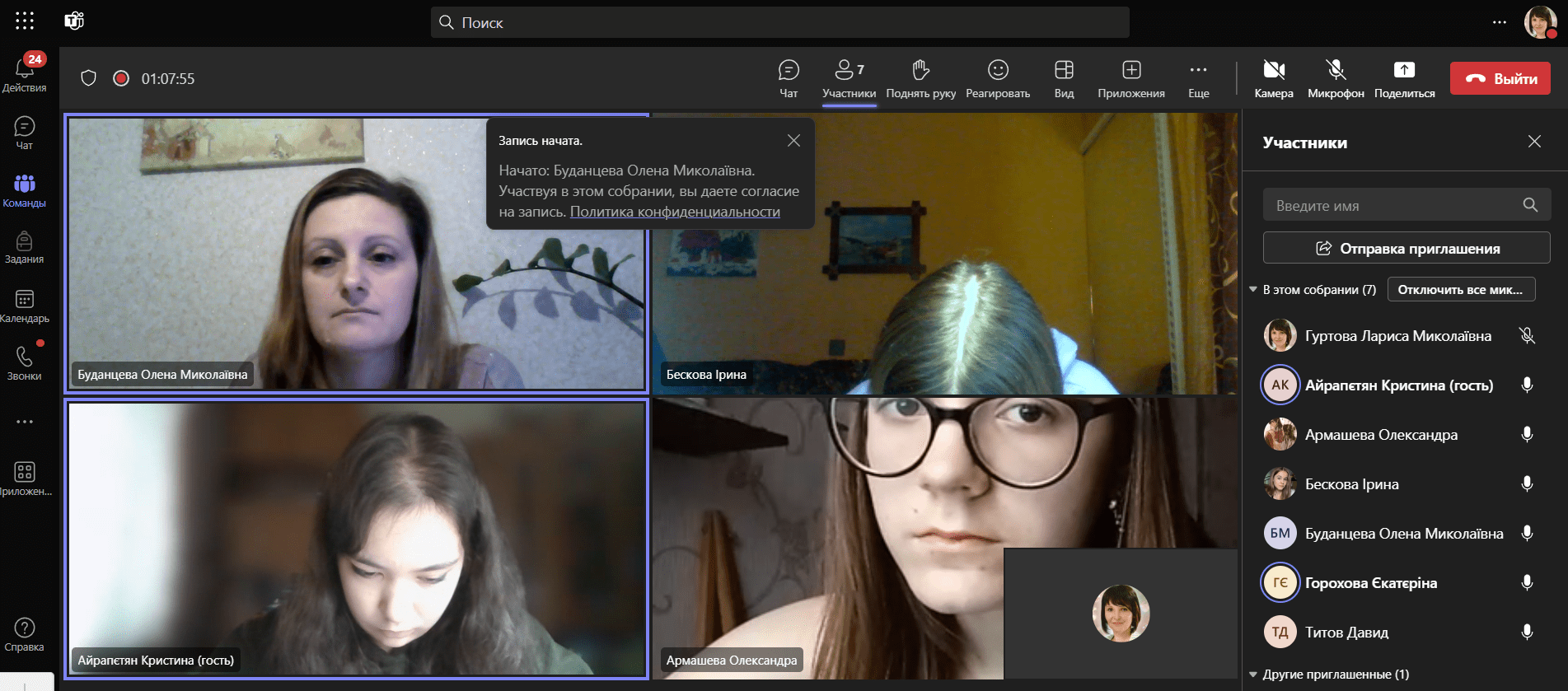Click the AK avatar in participant list
Image resolution: width=1568 pixels, height=691 pixels.
(1280, 385)
